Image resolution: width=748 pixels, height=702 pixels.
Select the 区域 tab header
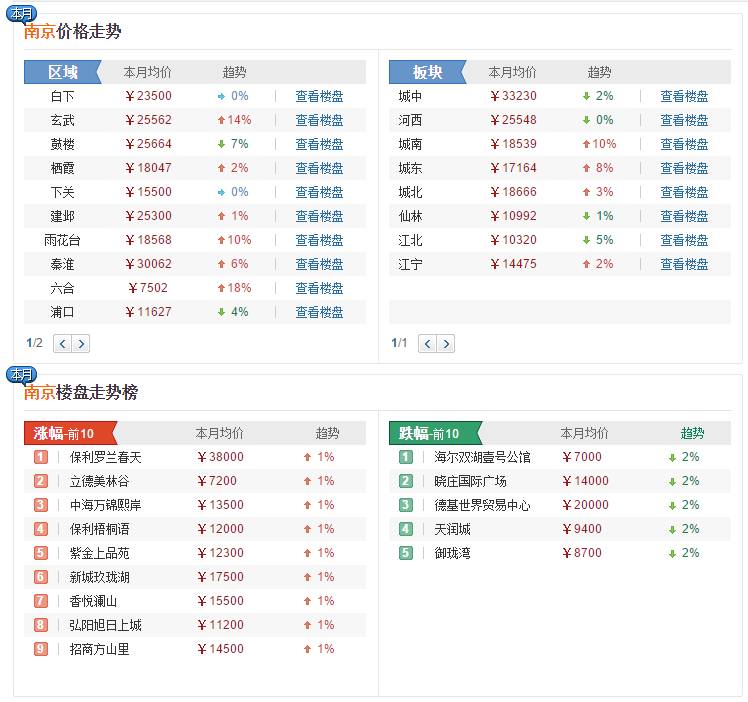click(x=62, y=72)
